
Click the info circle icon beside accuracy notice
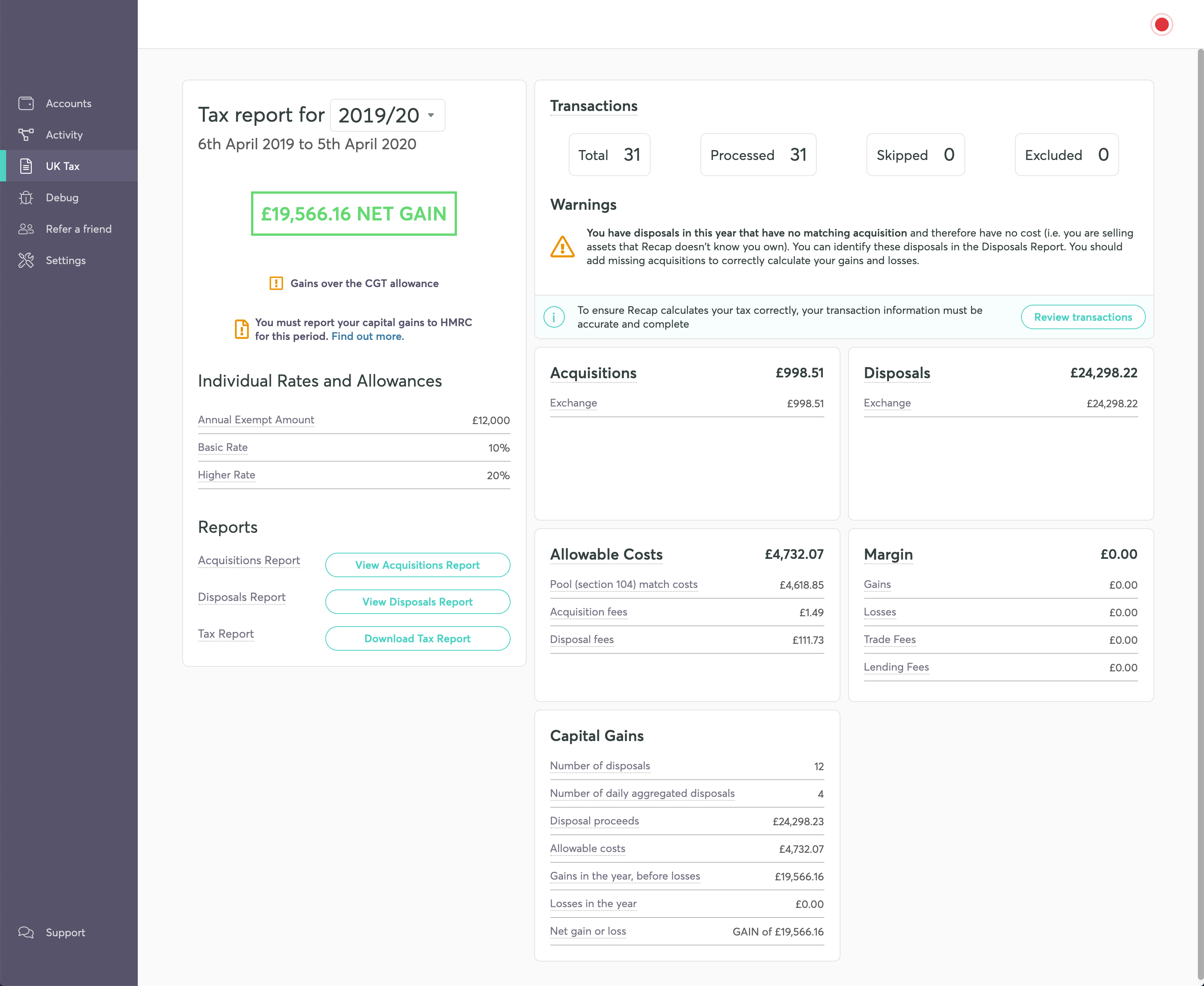554,317
